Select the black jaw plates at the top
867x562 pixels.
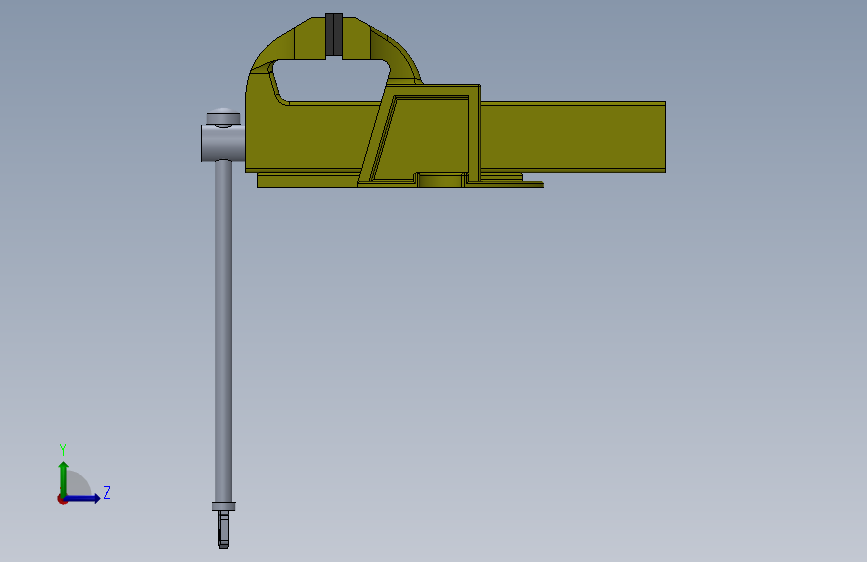coord(334,35)
